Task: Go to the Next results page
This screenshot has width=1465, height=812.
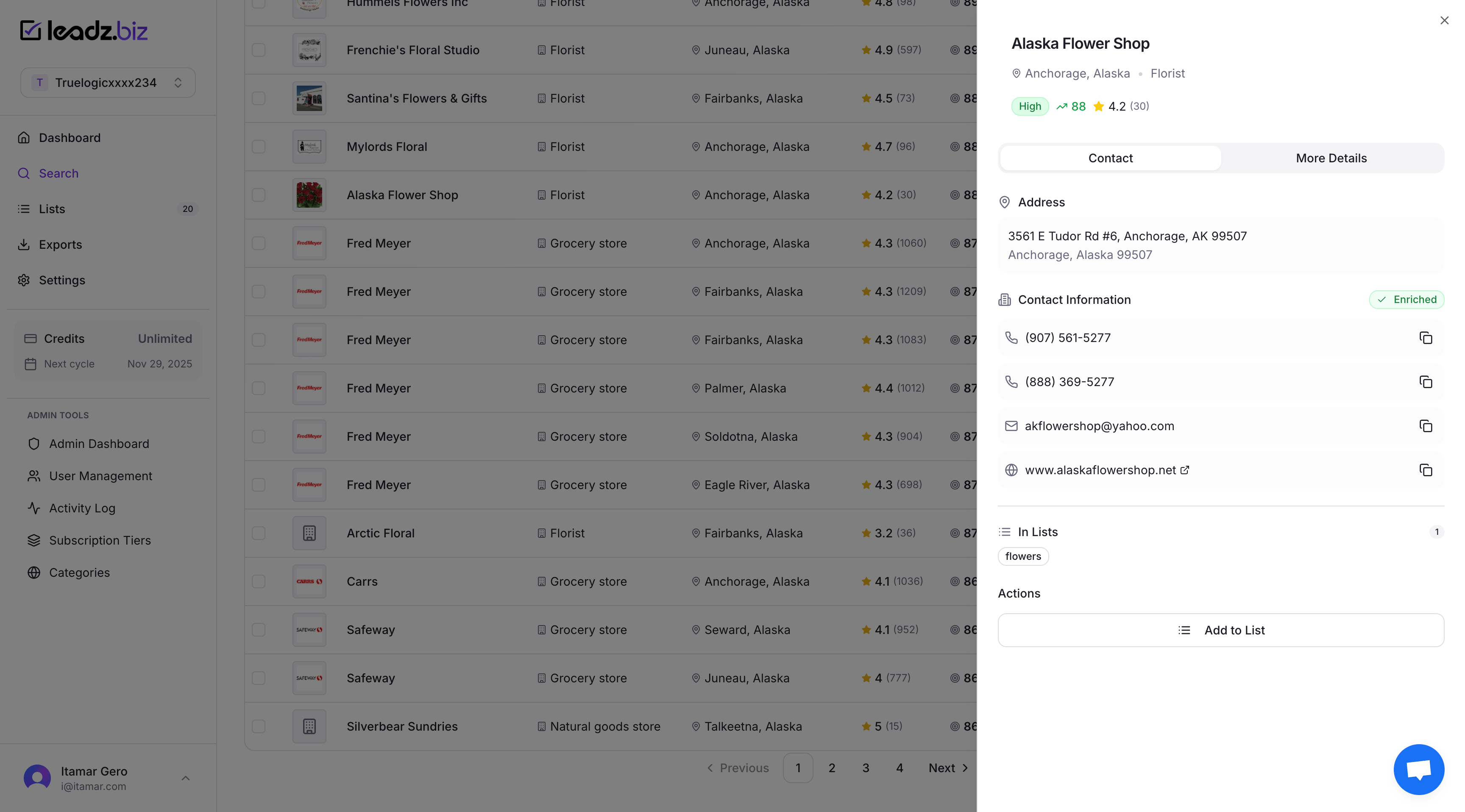Action: [x=947, y=768]
